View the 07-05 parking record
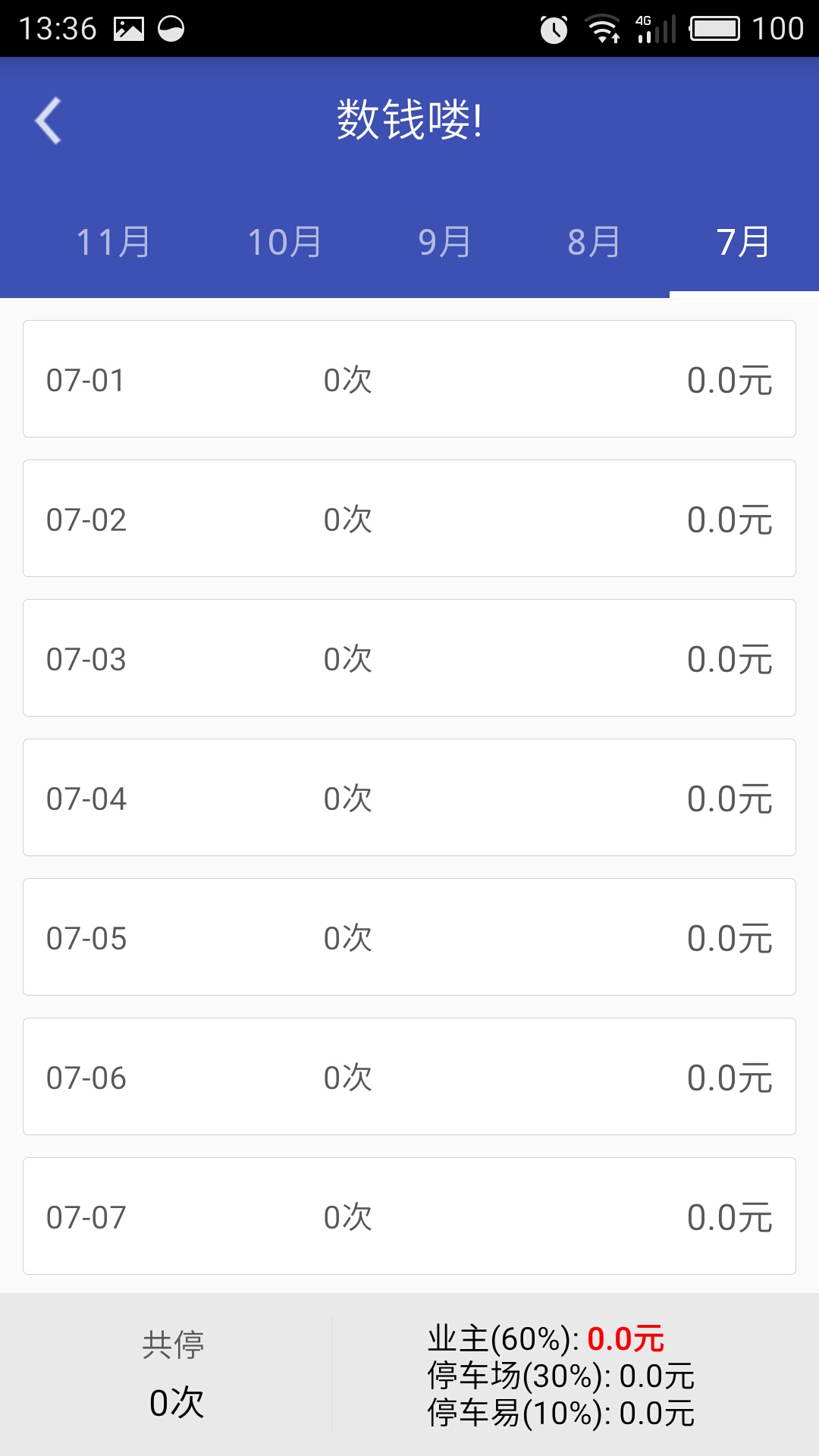 click(409, 937)
